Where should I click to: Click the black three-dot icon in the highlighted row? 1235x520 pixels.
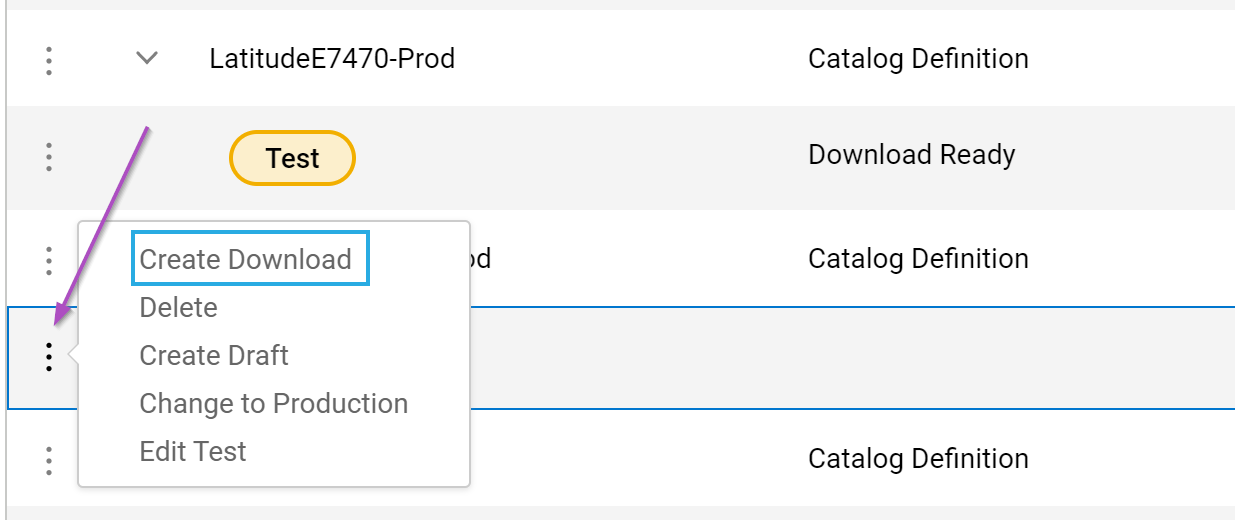click(x=48, y=356)
